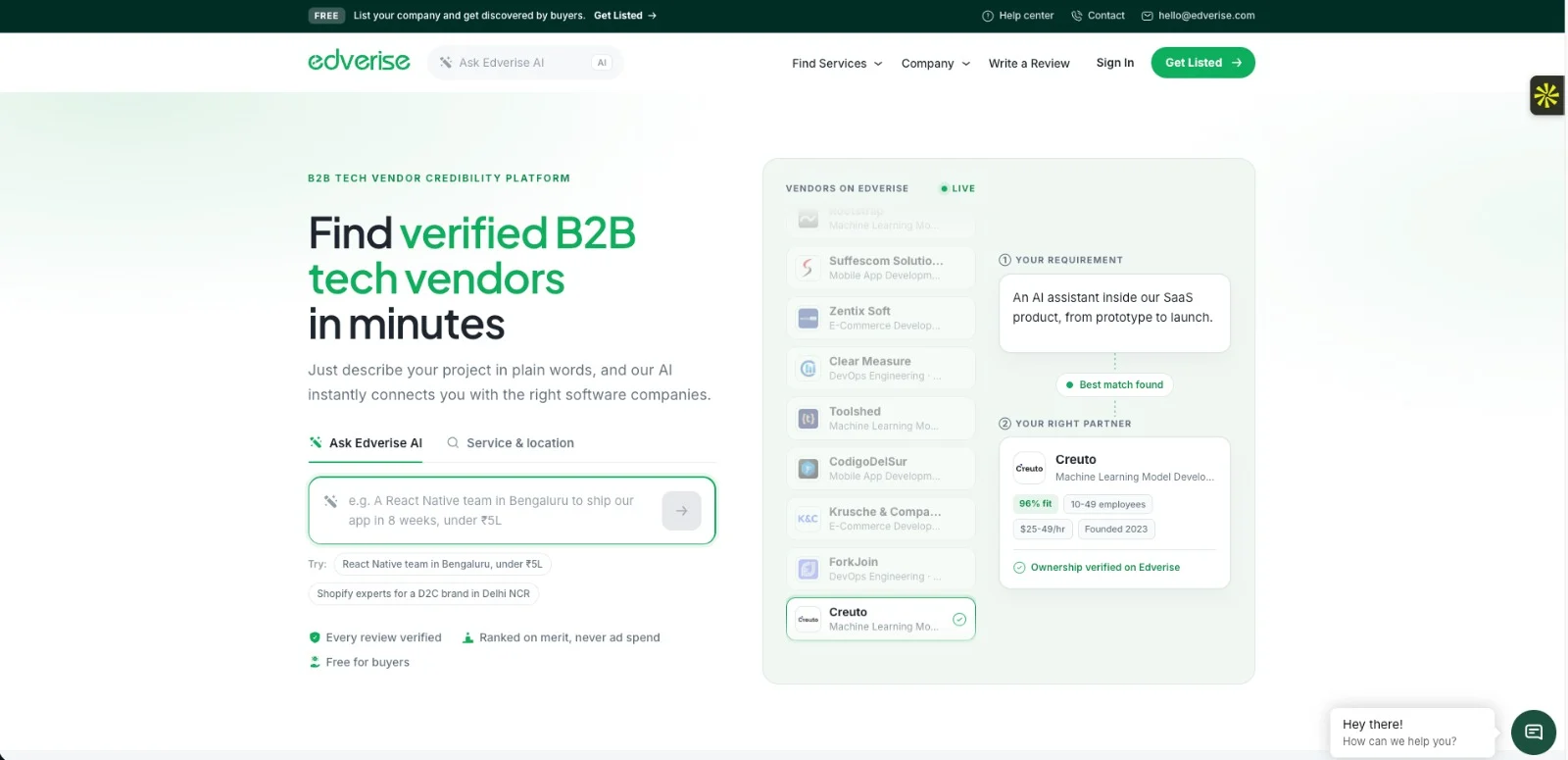Click Sign In in the header

point(1115,63)
